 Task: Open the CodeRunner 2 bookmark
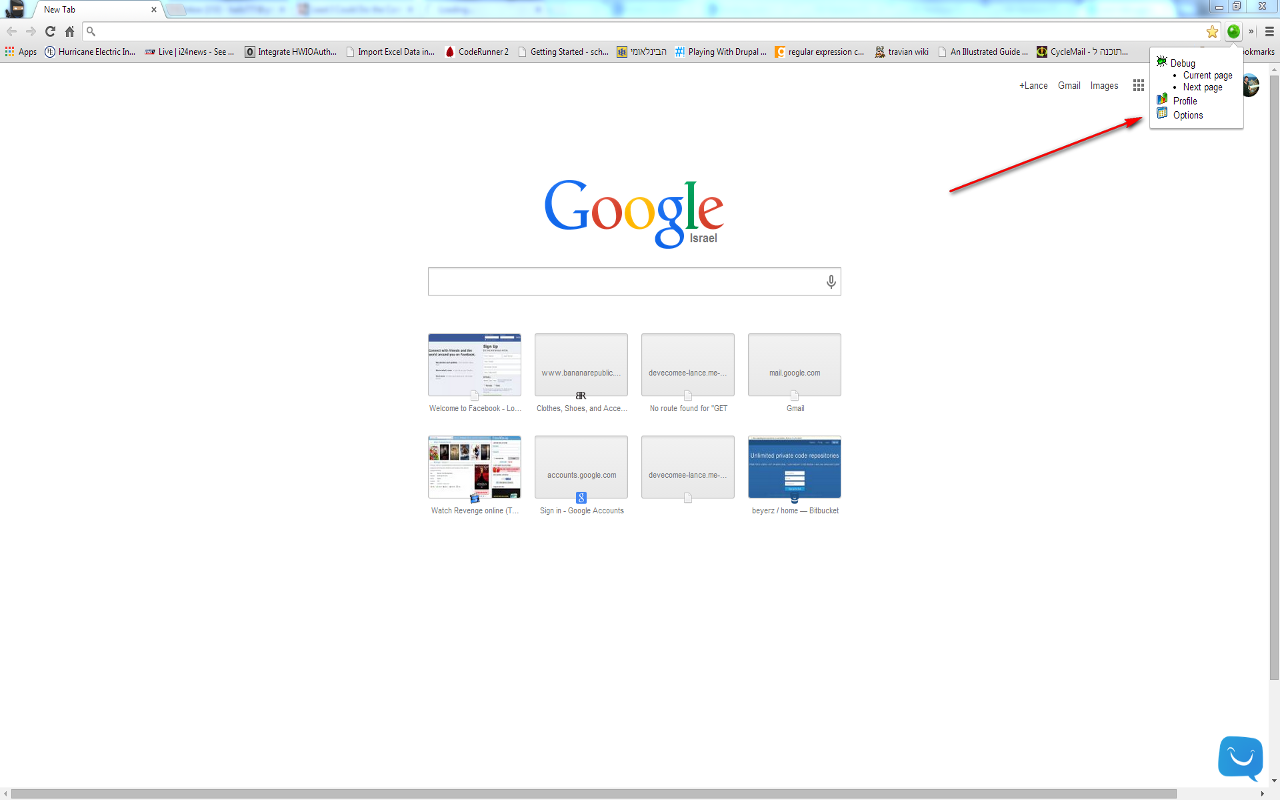[477, 52]
